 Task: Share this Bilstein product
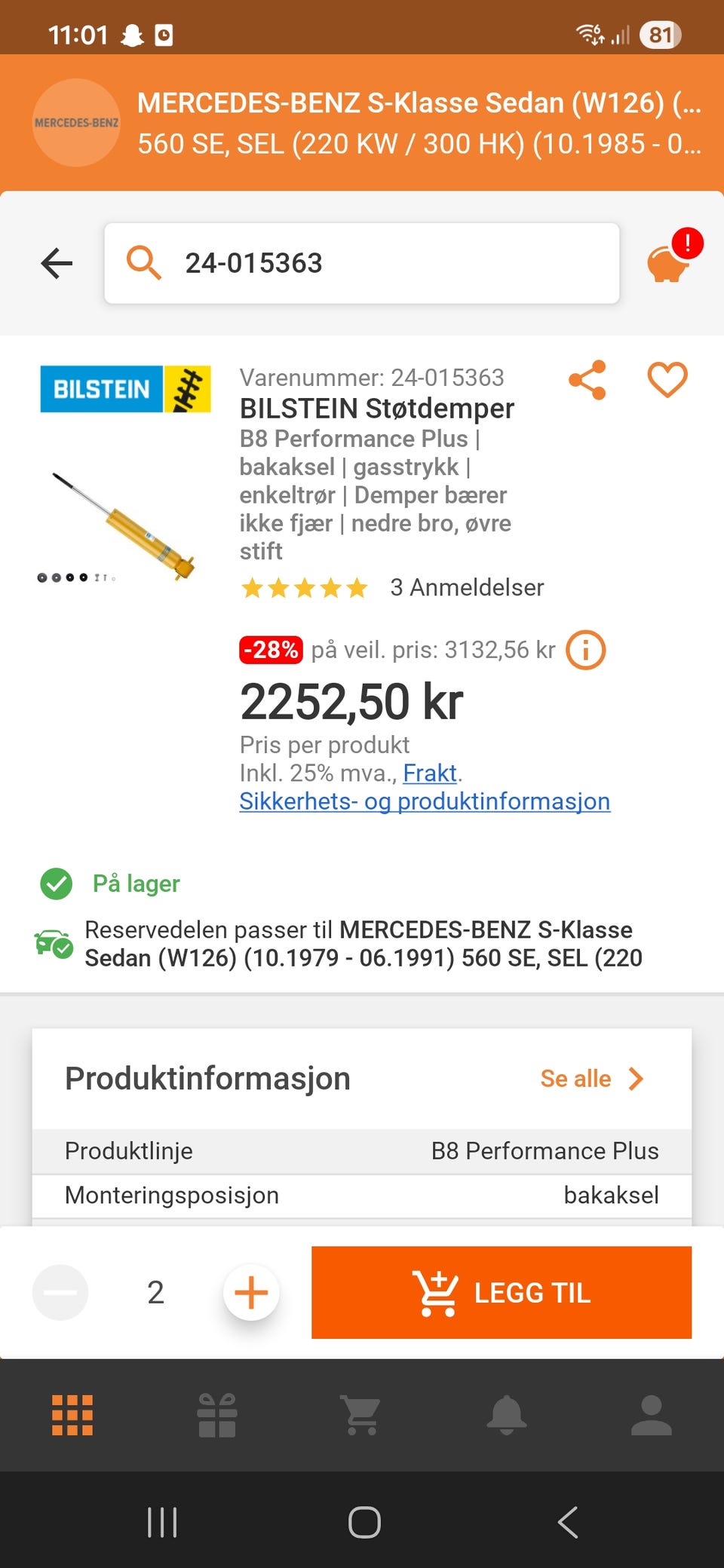click(x=587, y=379)
